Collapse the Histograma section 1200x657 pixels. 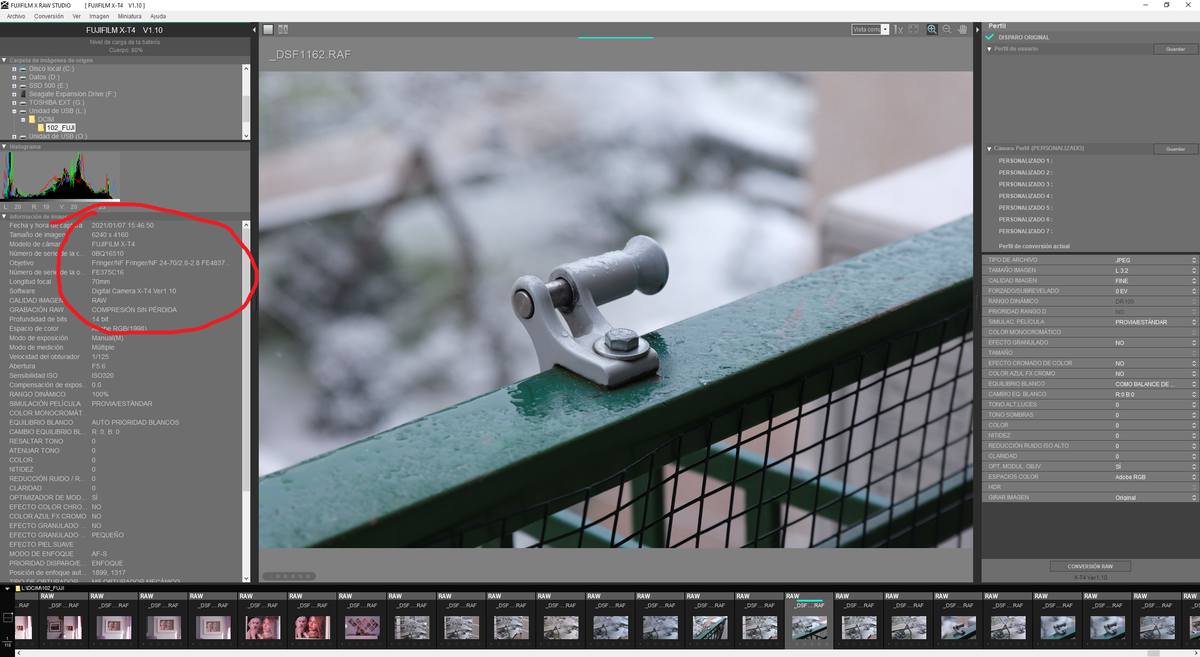tap(4, 146)
